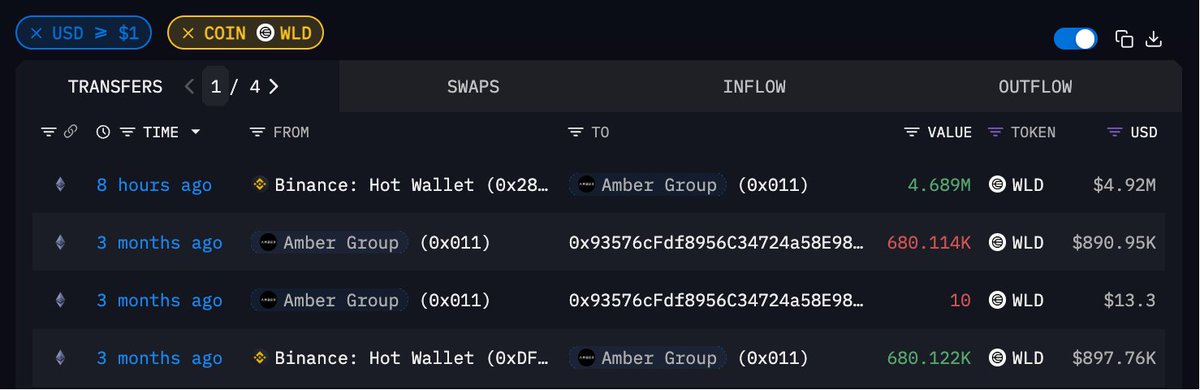Click the filter icon beside VALUE column
The height and width of the screenshot is (390, 1200).
point(911,132)
